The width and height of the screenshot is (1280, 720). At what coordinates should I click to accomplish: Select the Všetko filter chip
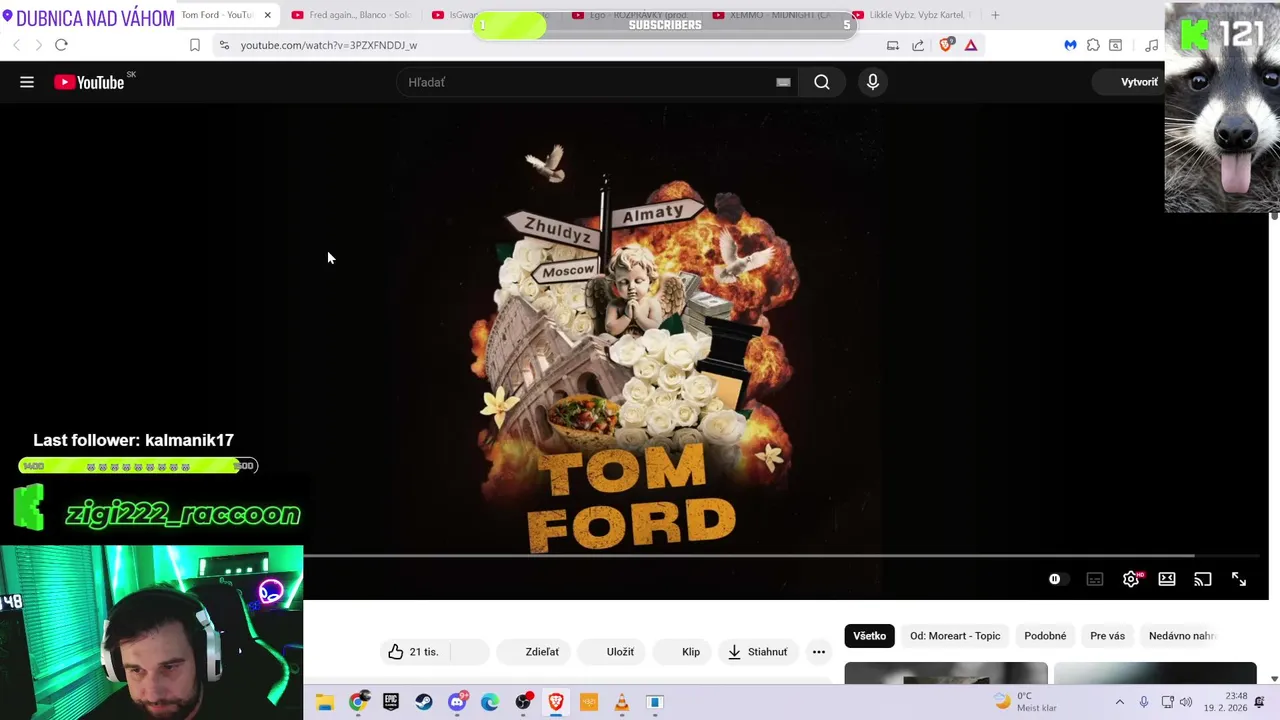tap(869, 636)
